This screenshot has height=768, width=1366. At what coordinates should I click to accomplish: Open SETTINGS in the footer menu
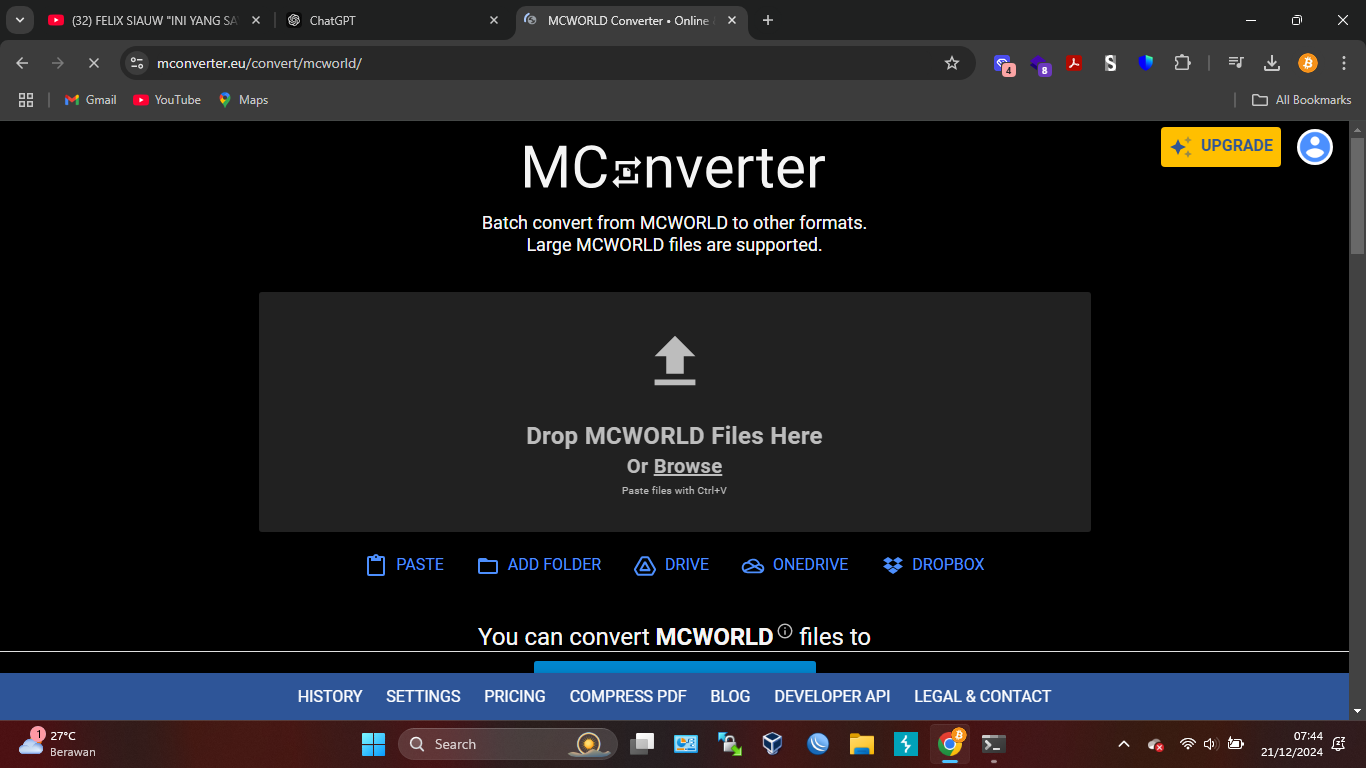423,696
